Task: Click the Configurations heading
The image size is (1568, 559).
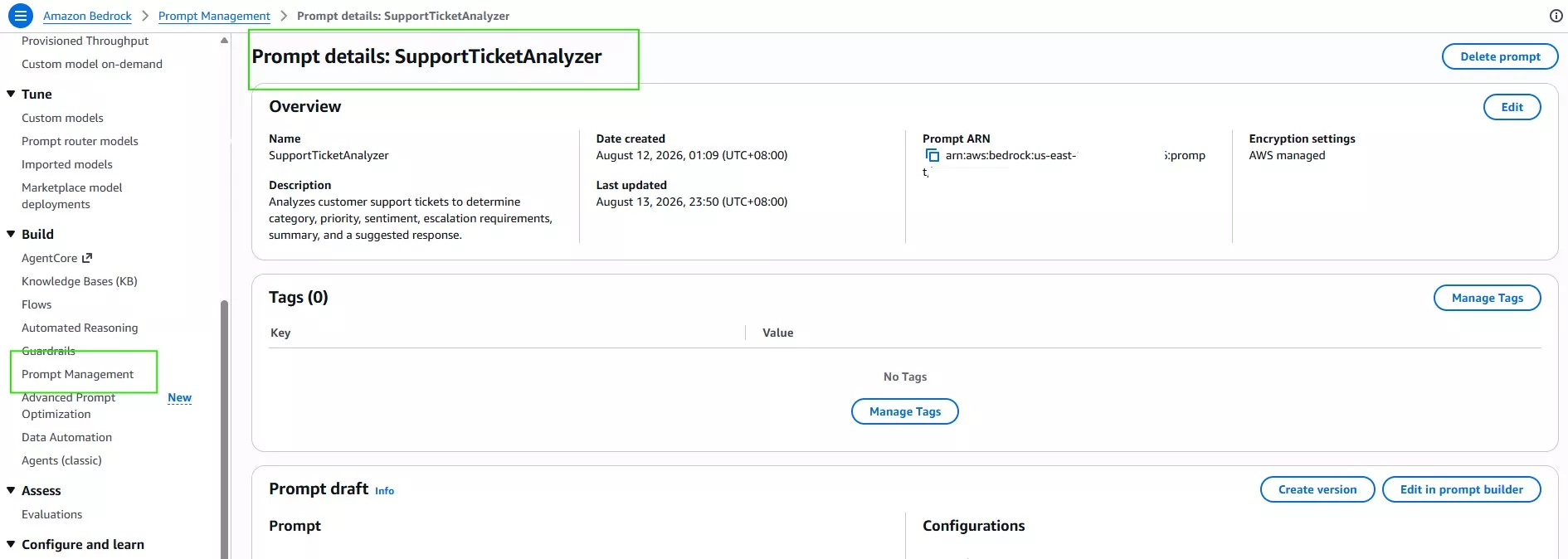Action: click(973, 526)
